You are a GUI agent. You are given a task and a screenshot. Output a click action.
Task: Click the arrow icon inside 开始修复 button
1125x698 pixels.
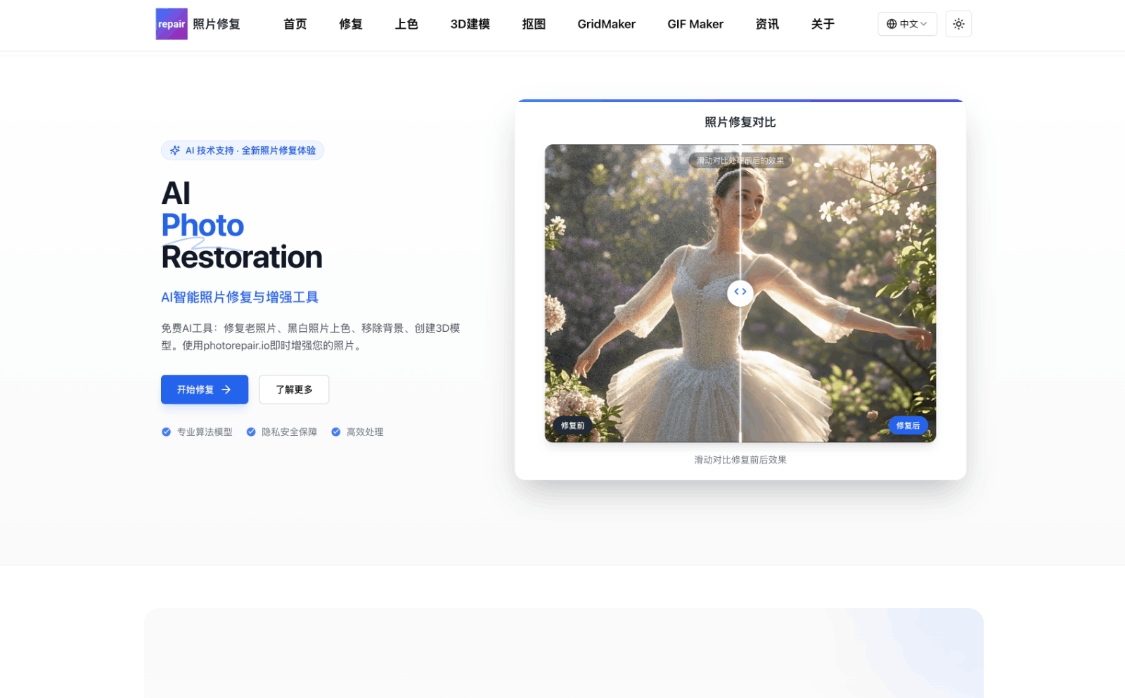(228, 390)
